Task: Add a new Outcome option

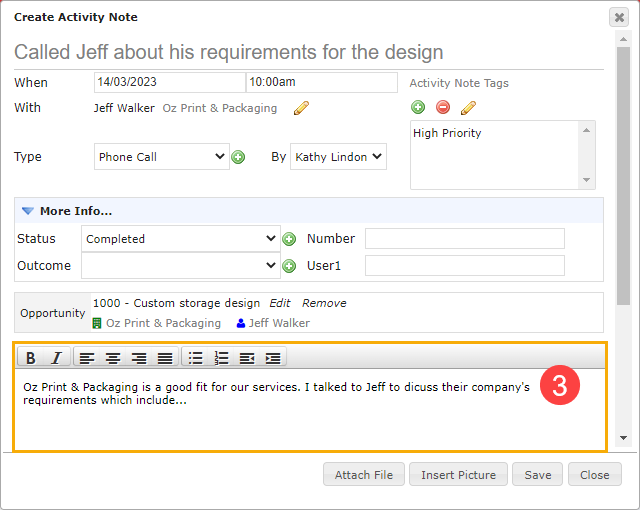Action: click(289, 266)
